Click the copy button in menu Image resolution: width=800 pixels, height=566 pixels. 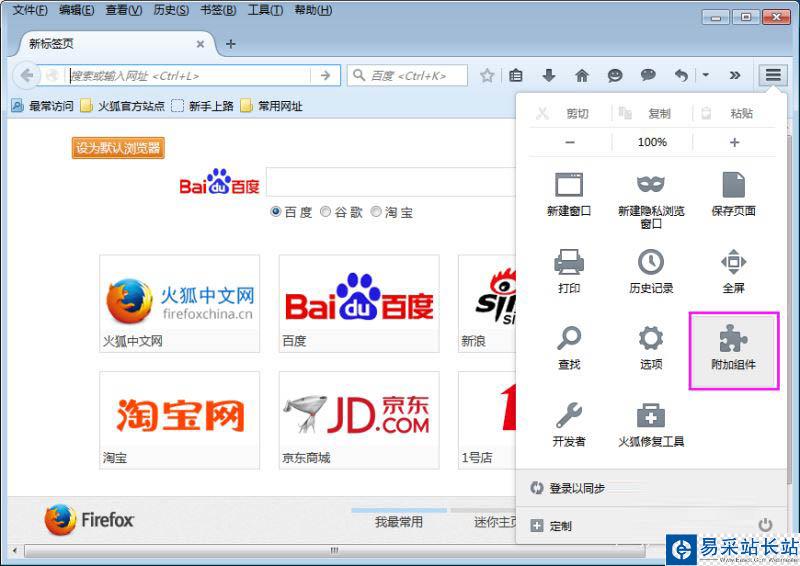(x=652, y=113)
